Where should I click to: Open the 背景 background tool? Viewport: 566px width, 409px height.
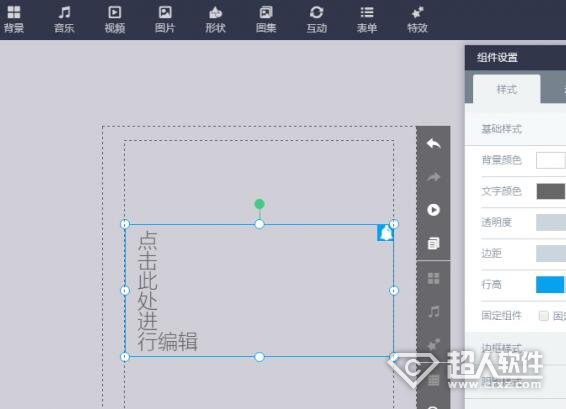[14, 19]
